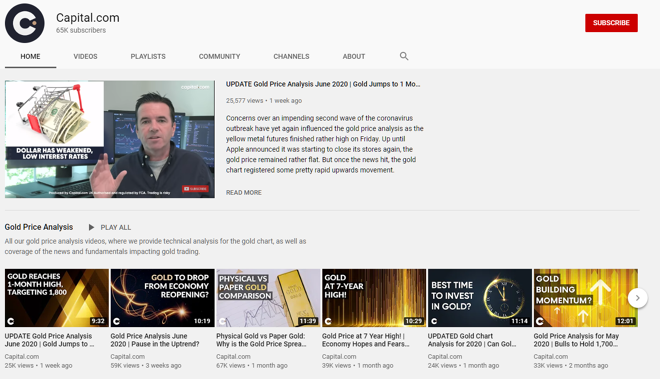Open the Playlists tab

pos(148,56)
